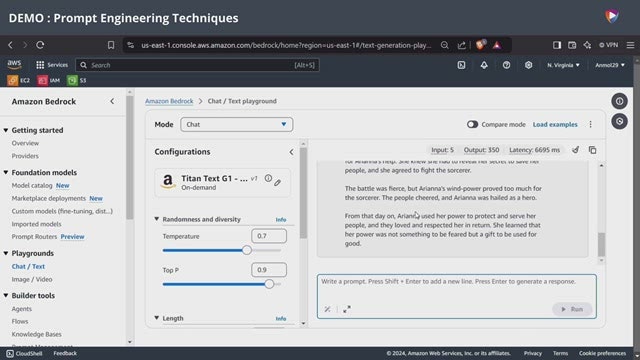Collapse the Builder tools section
Screen dimensions: 640x360
tap(6, 296)
